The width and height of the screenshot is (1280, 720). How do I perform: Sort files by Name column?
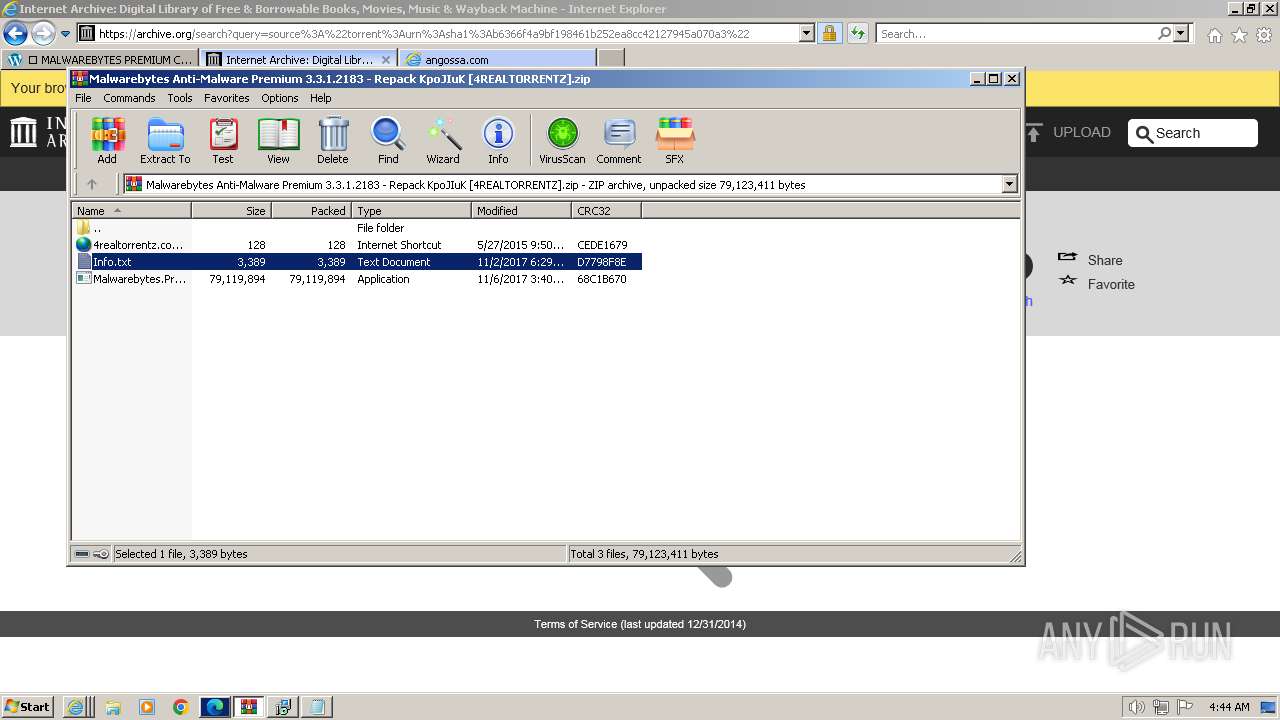click(131, 210)
